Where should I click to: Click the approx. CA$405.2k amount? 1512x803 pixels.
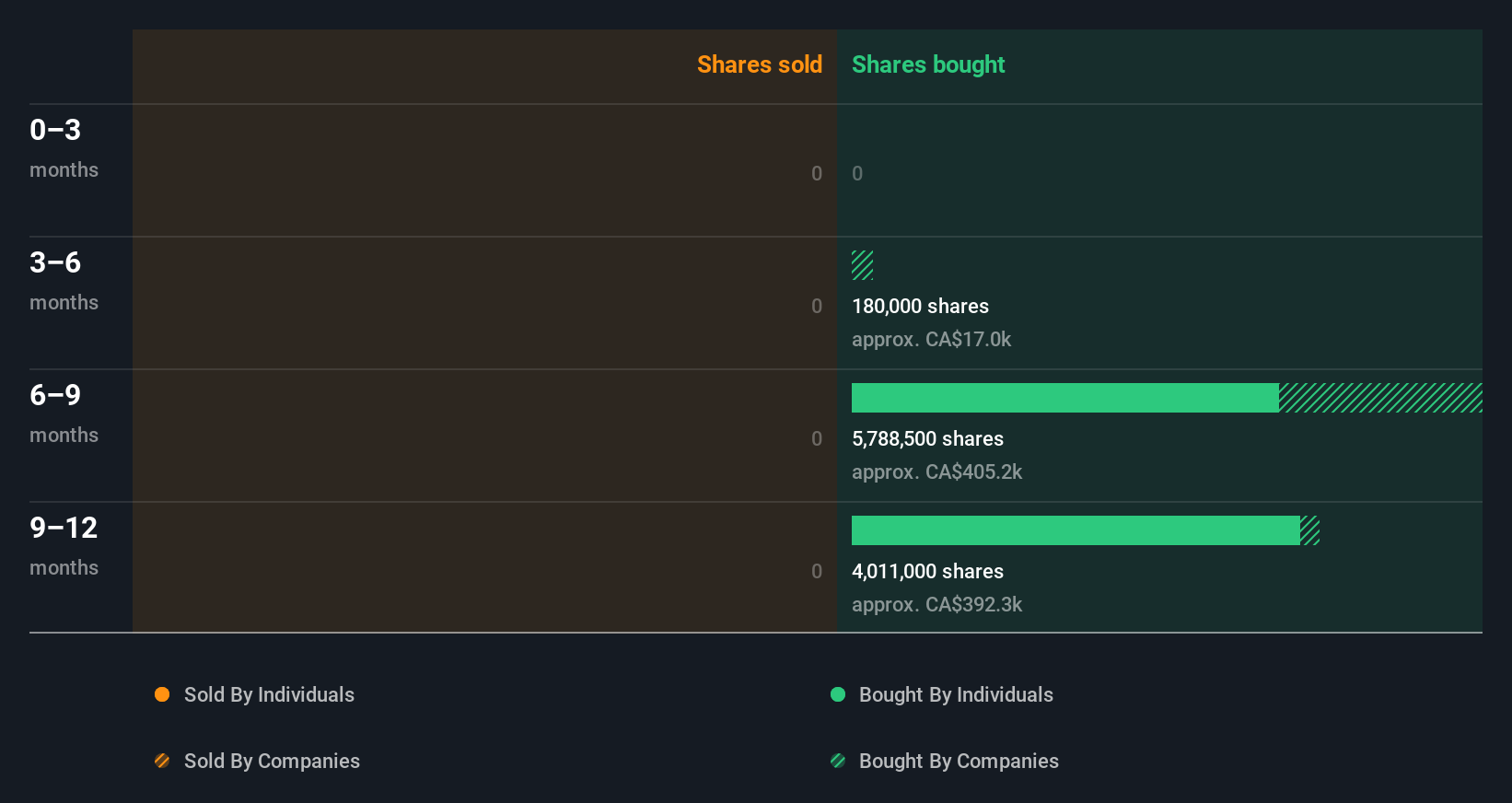click(936, 472)
